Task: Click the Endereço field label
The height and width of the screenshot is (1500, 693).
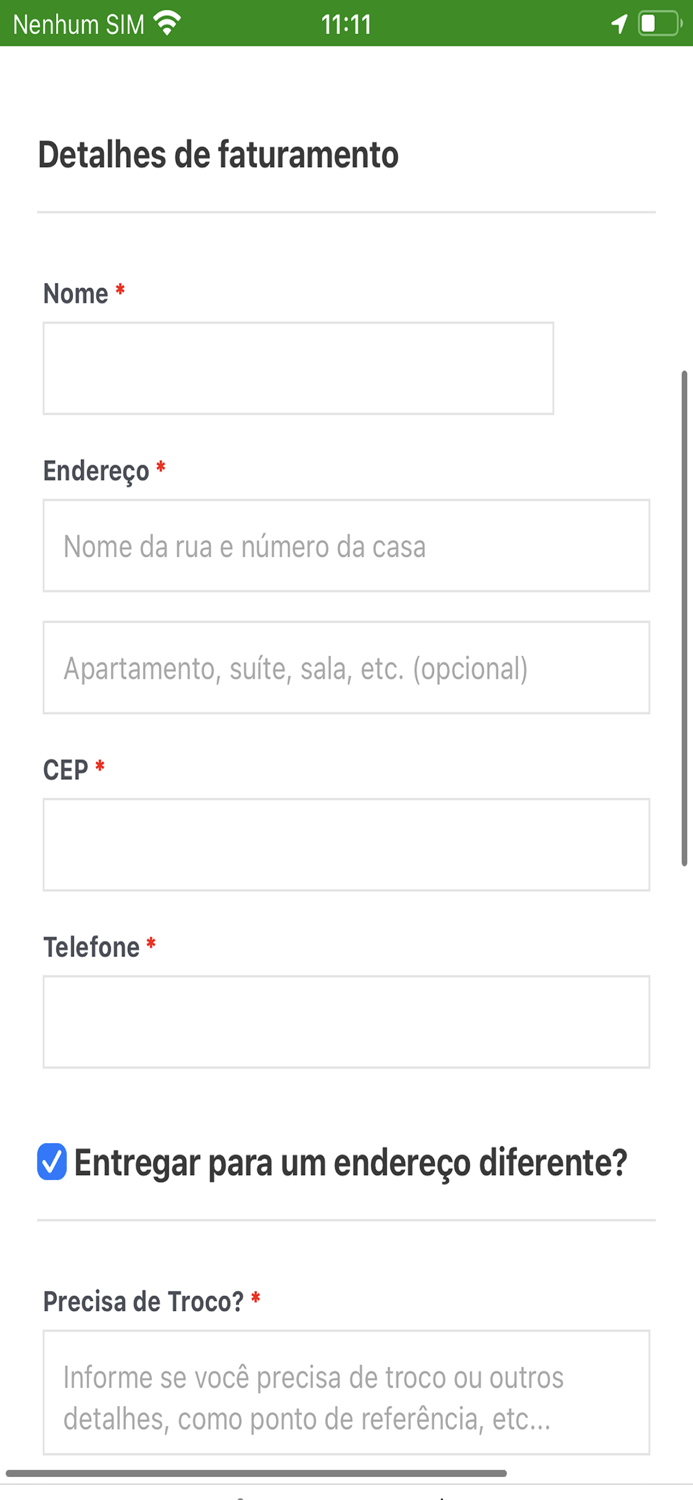Action: (95, 470)
